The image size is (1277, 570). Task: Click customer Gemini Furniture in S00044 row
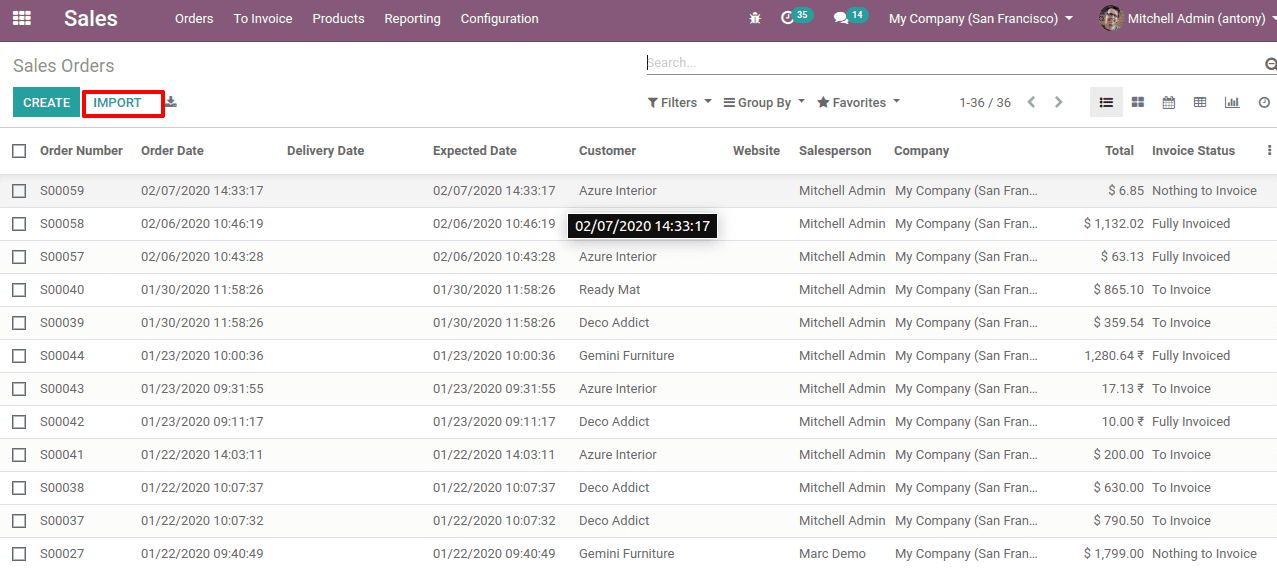626,356
